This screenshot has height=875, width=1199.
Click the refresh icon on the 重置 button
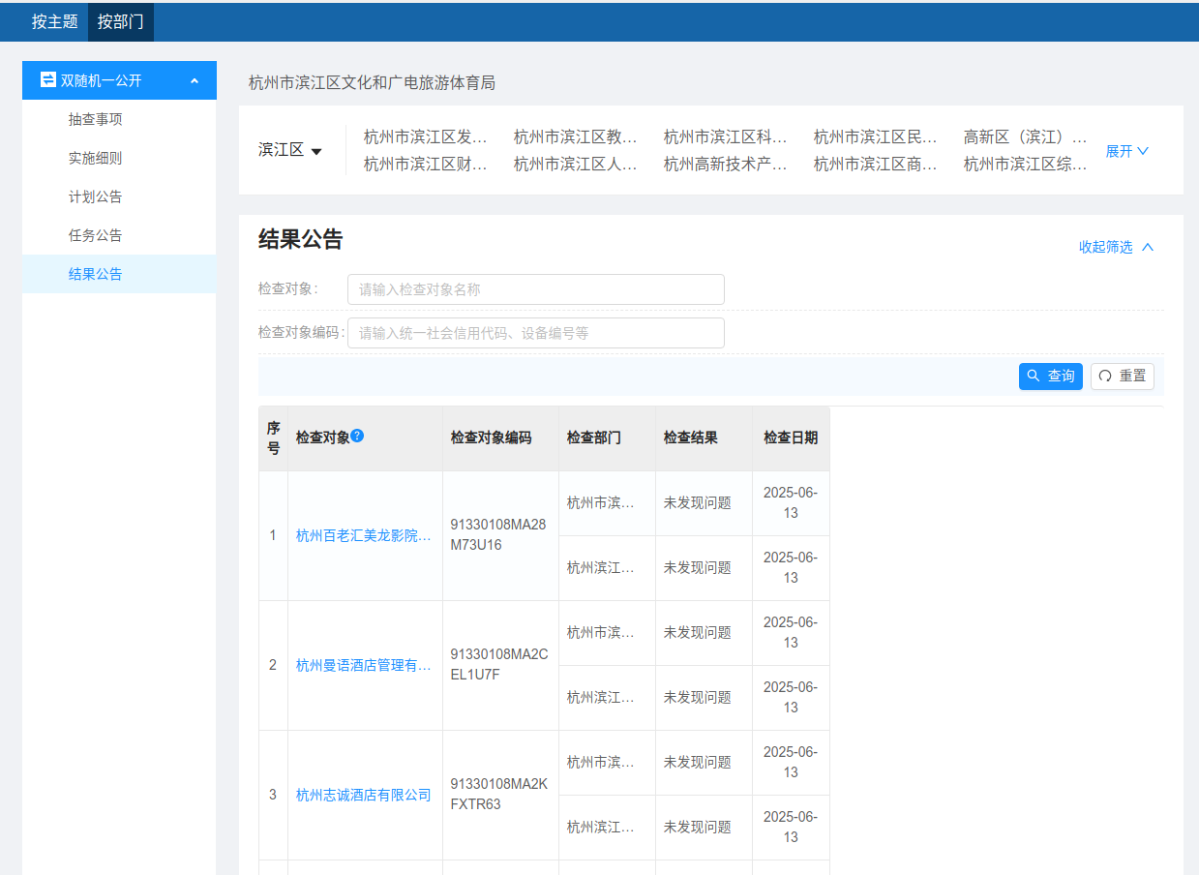(x=1104, y=376)
